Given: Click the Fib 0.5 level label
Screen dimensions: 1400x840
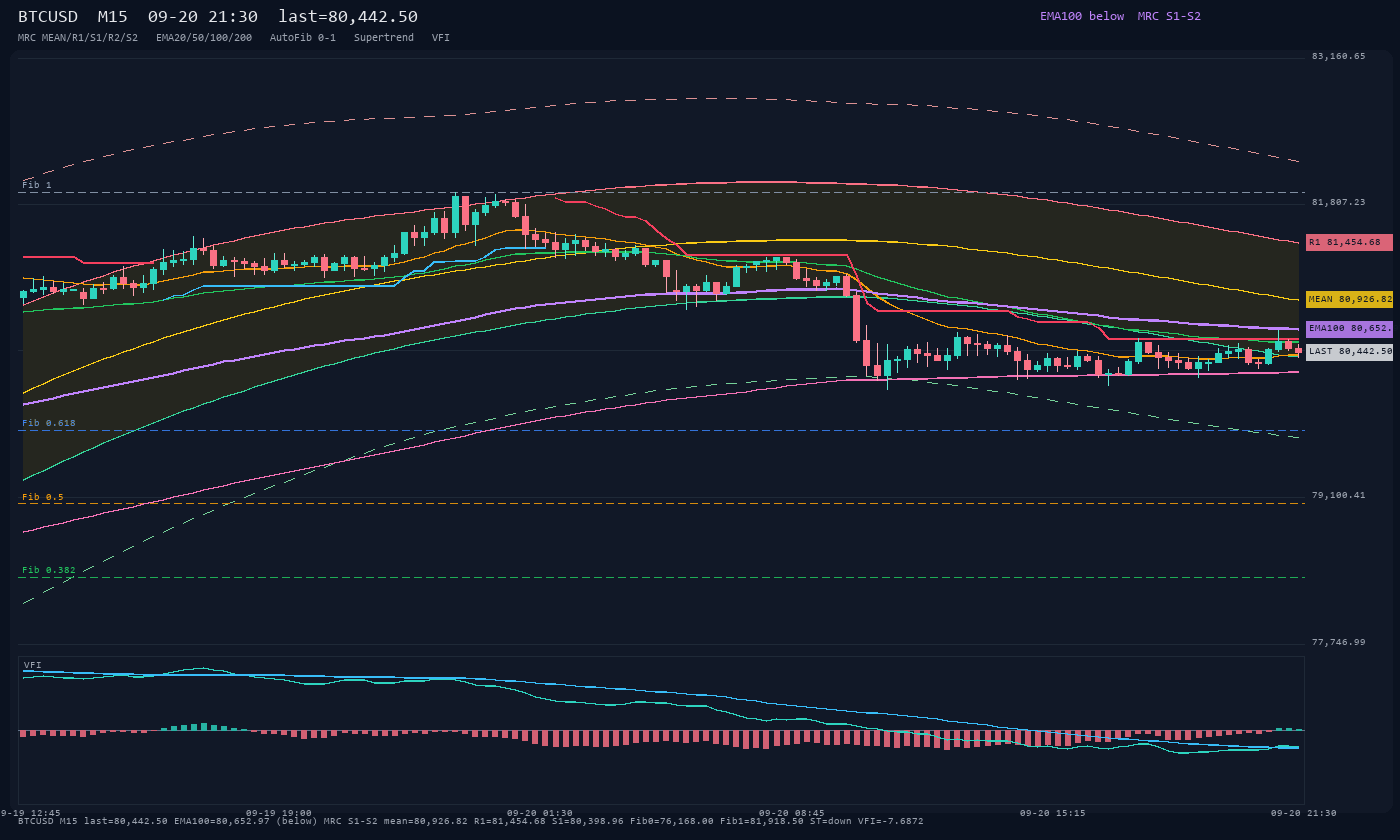Looking at the screenshot, I should point(43,497).
